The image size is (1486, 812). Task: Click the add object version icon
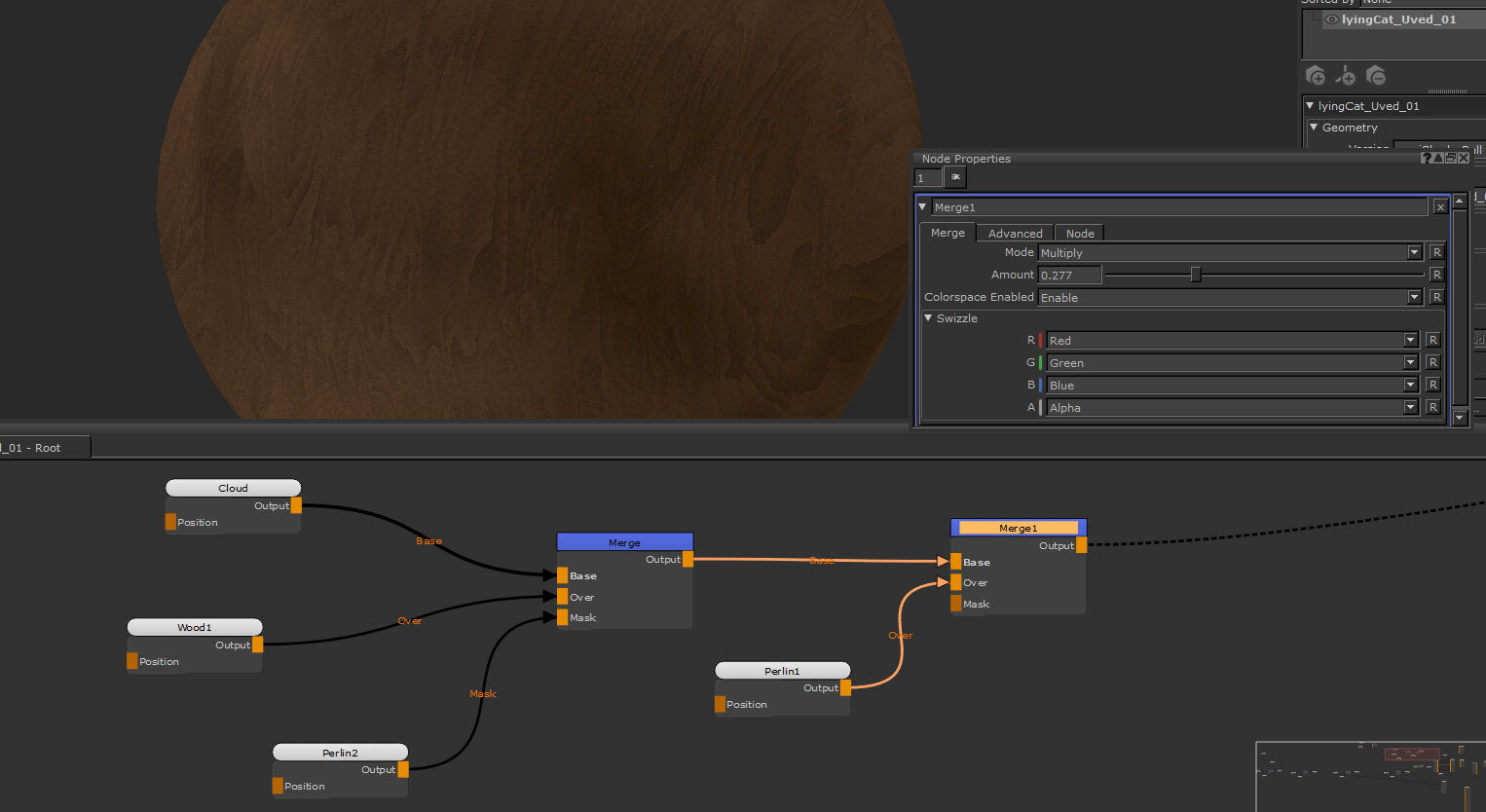[x=1346, y=76]
